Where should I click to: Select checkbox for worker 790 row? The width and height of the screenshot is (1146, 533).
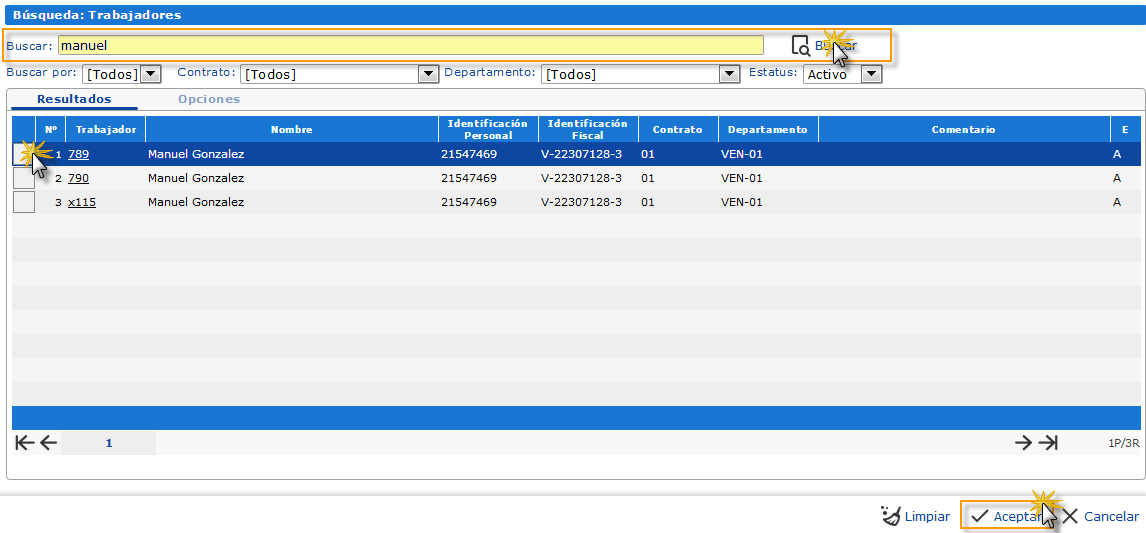pos(23,178)
